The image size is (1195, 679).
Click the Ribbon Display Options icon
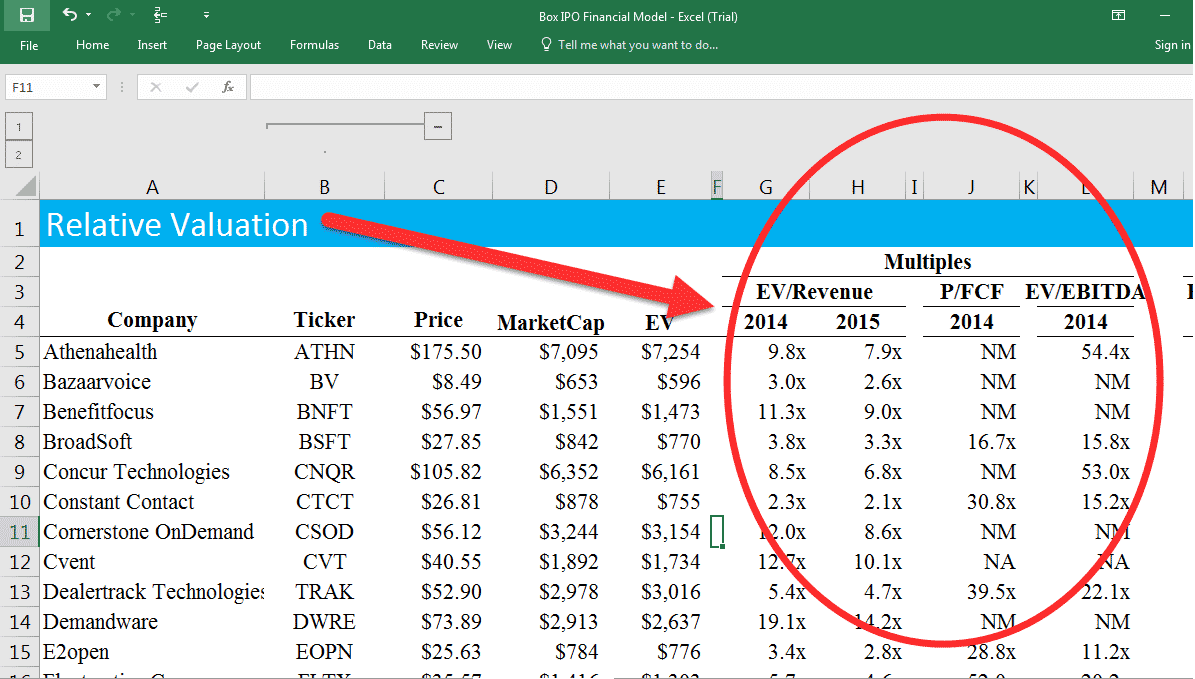[1119, 15]
